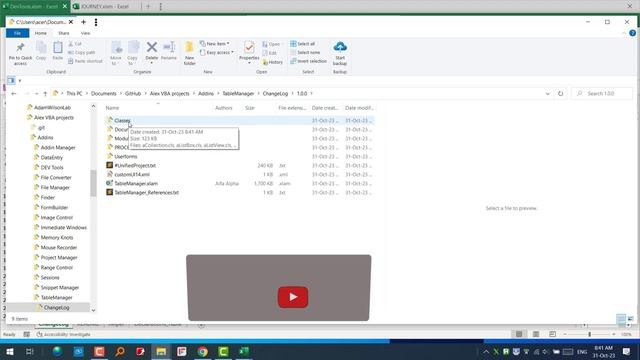Click Paste shortcut command
This screenshot has height=360, width=640.
point(85,61)
